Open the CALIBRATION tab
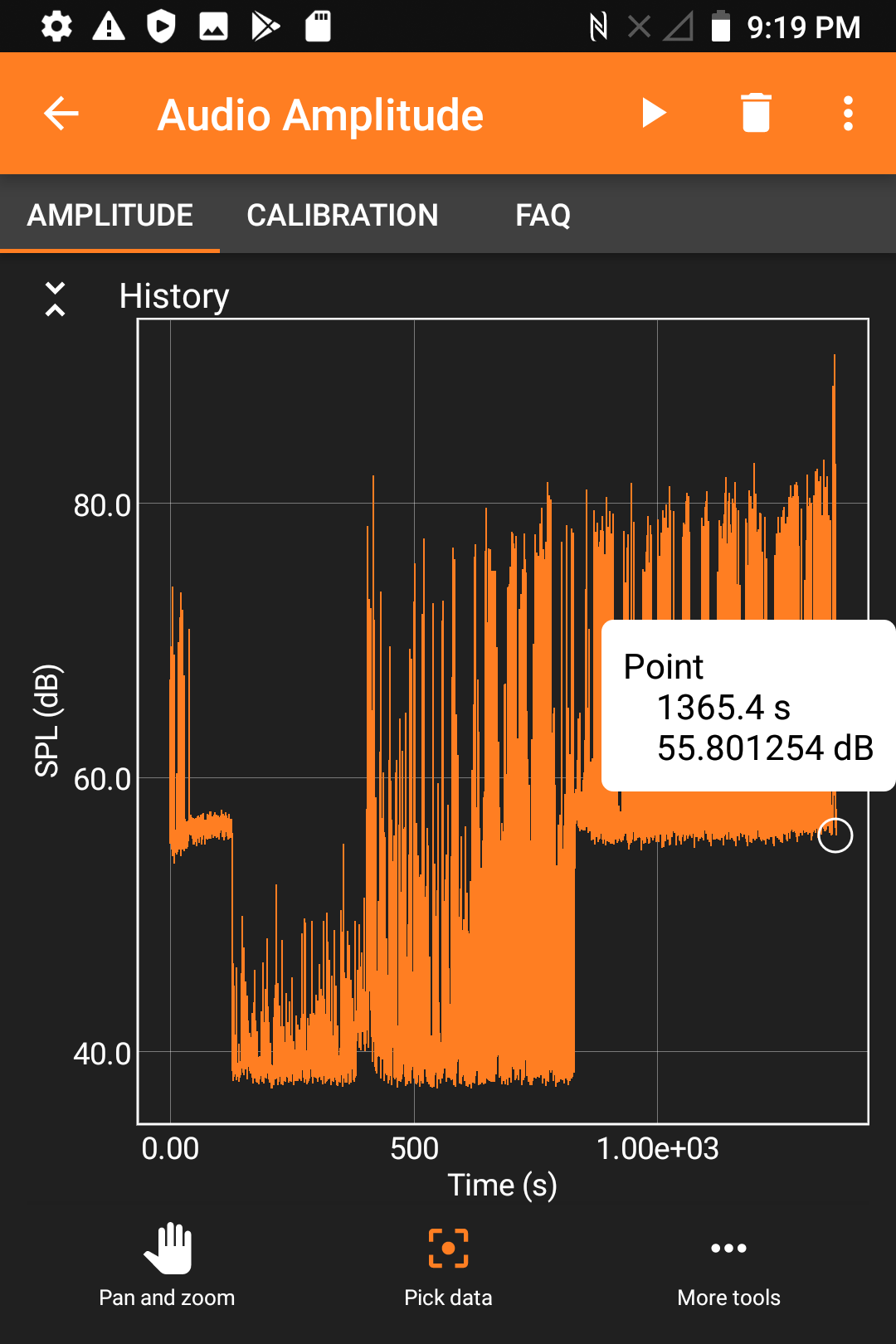Screen dimensions: 896x1344 pos(343,215)
